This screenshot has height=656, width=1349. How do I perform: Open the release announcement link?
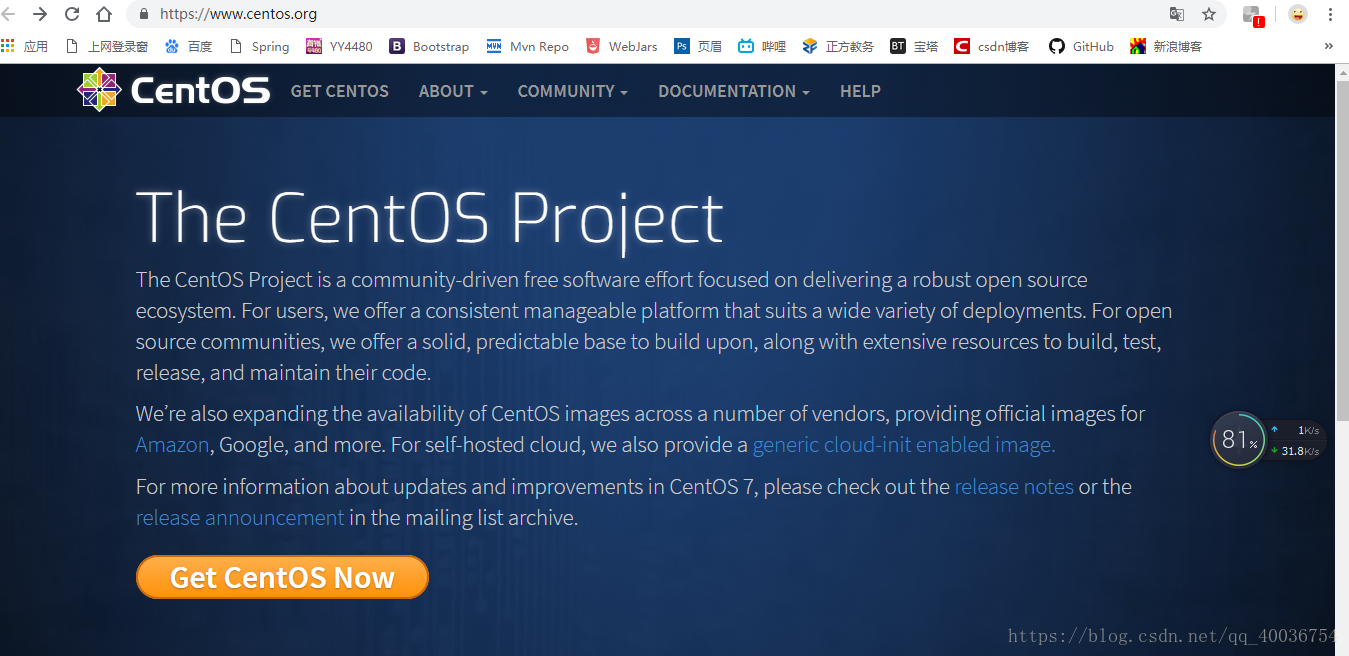coord(240,518)
